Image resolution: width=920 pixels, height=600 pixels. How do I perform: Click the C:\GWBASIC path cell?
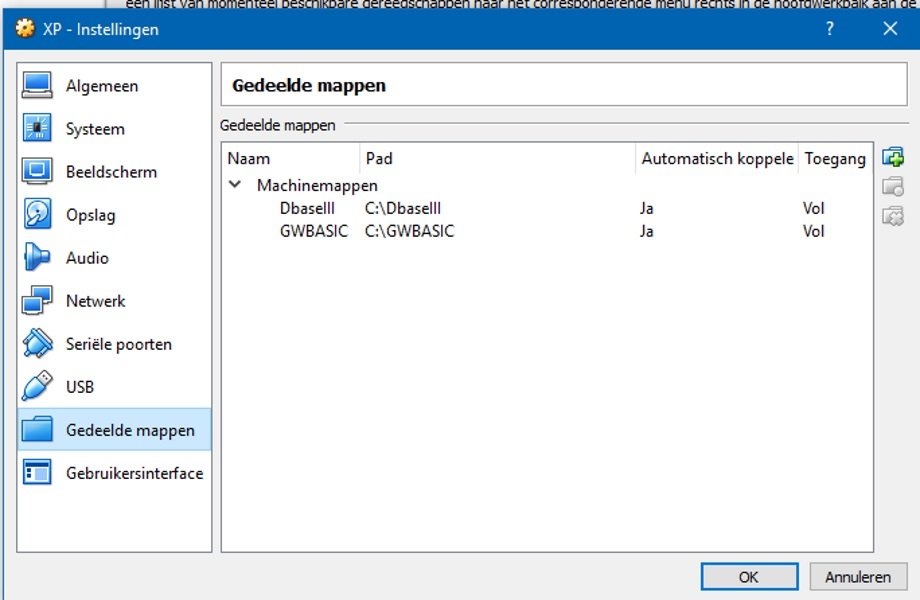pyautogui.click(x=410, y=231)
